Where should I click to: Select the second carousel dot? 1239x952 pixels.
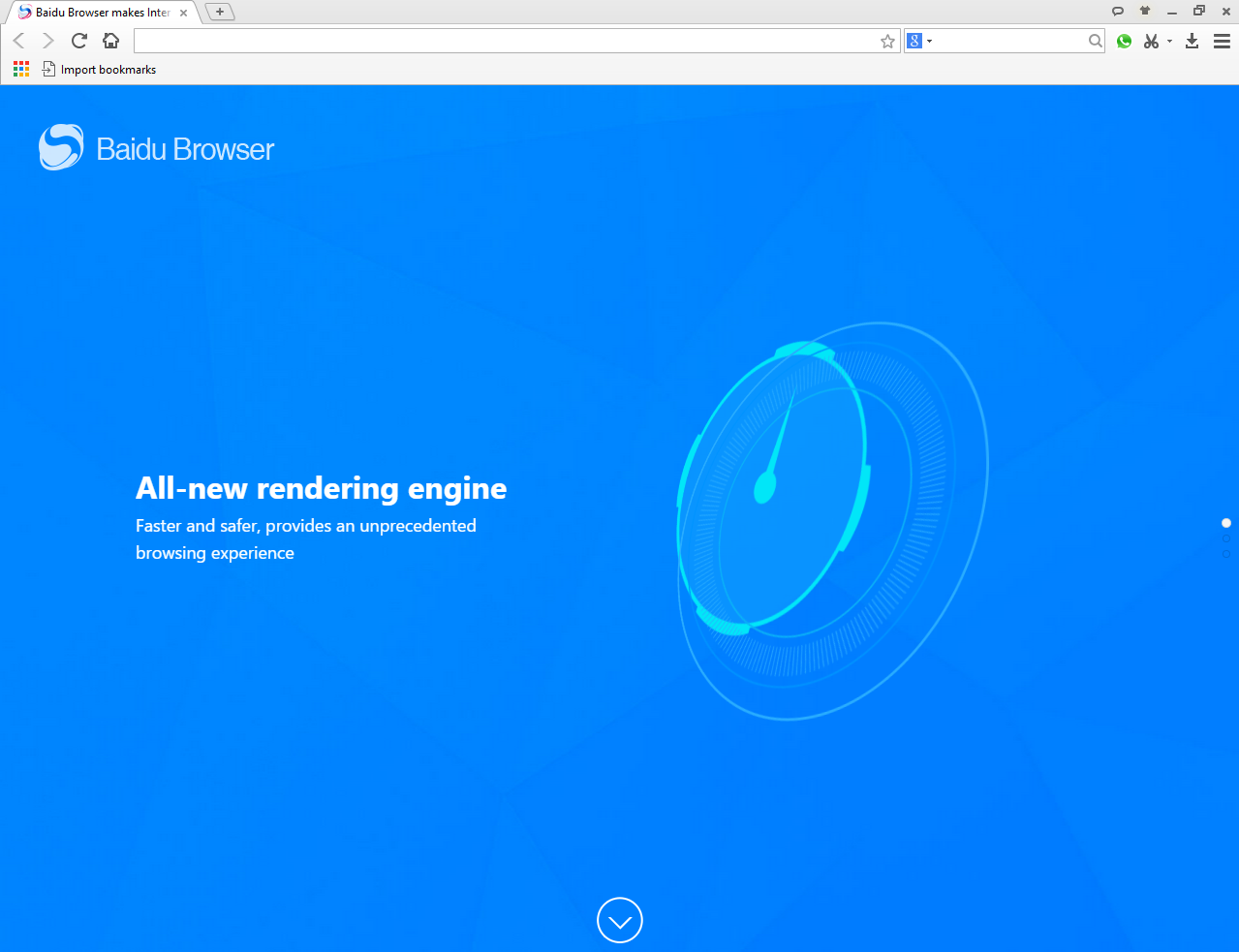click(x=1225, y=538)
